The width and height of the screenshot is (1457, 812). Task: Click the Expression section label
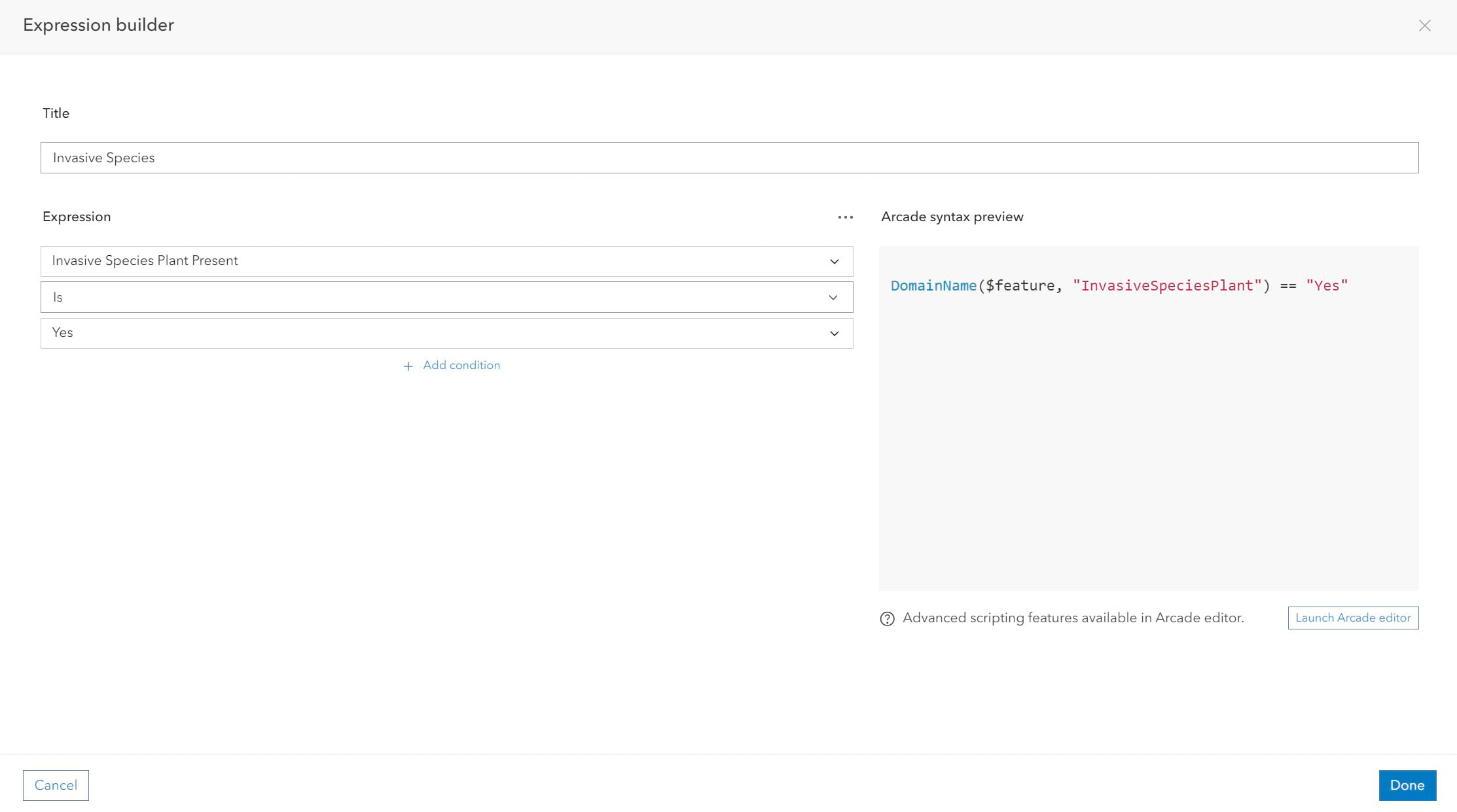76,216
